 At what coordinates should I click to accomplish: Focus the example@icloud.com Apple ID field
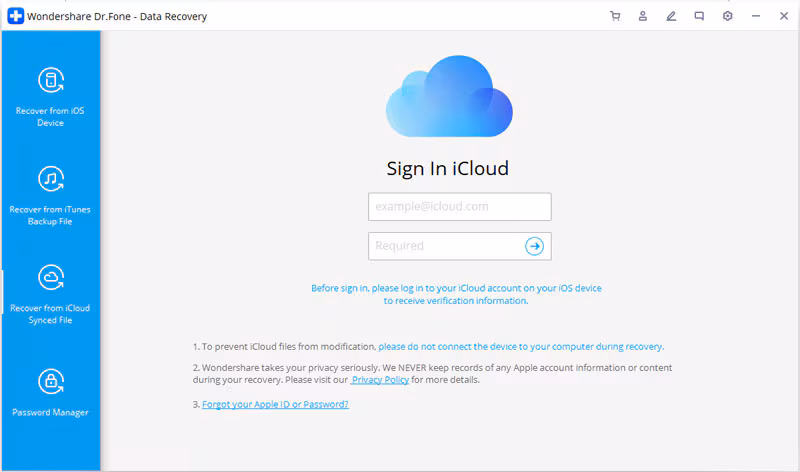pyautogui.click(x=460, y=207)
